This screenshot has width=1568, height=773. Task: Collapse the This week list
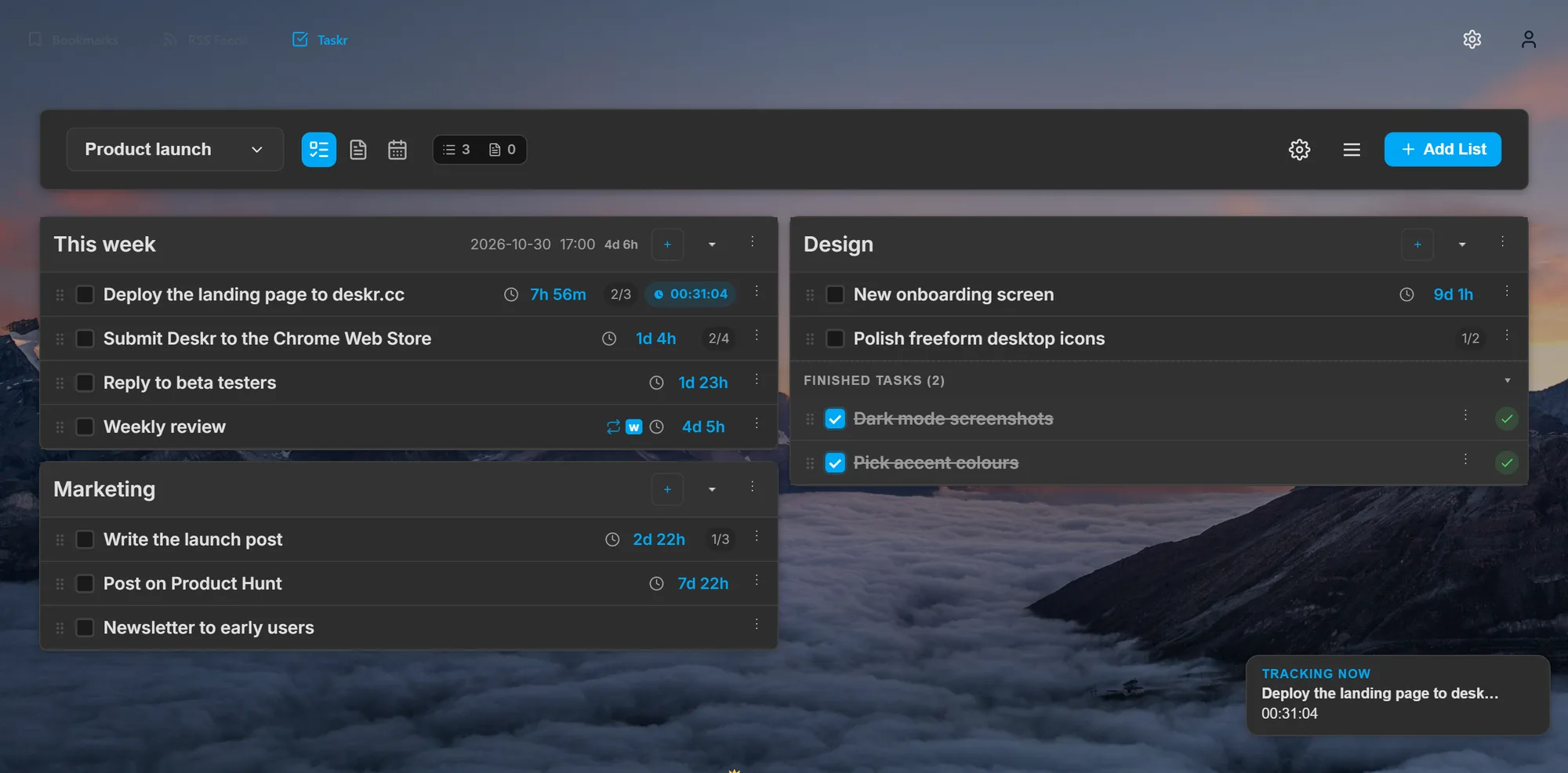click(x=712, y=245)
